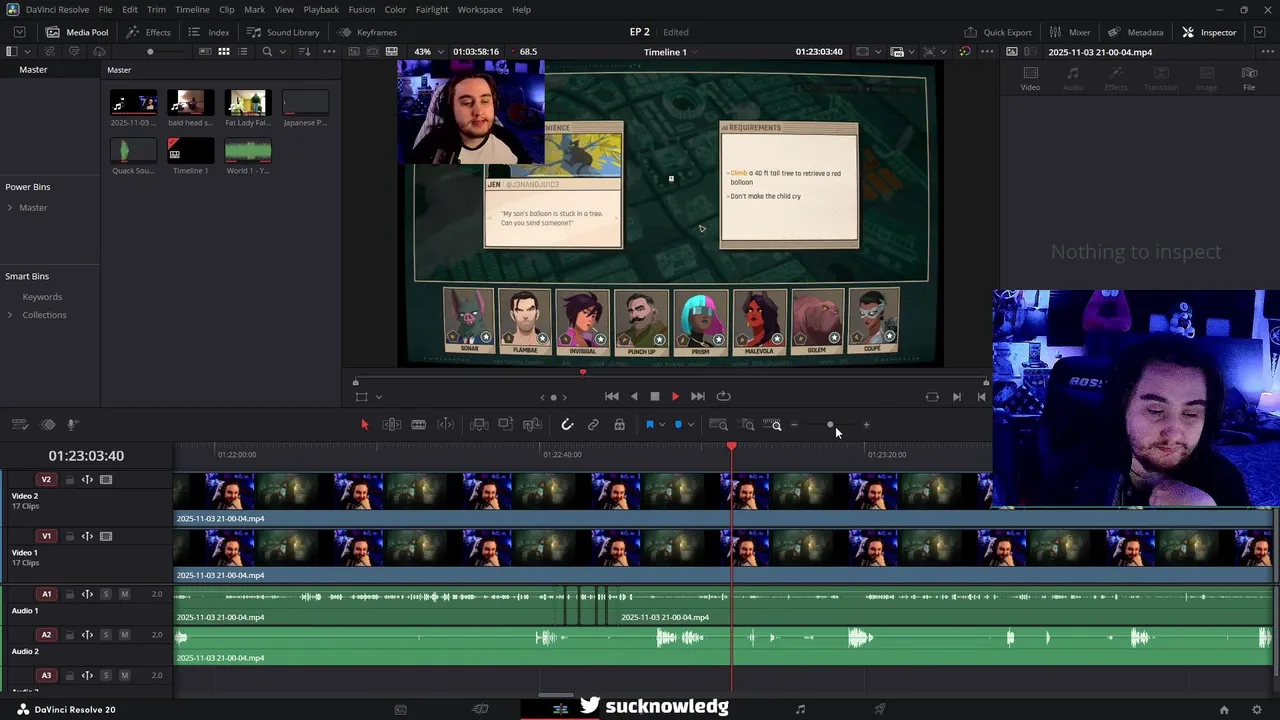Mute the Audio 1 track
1280x720 pixels.
125,594
